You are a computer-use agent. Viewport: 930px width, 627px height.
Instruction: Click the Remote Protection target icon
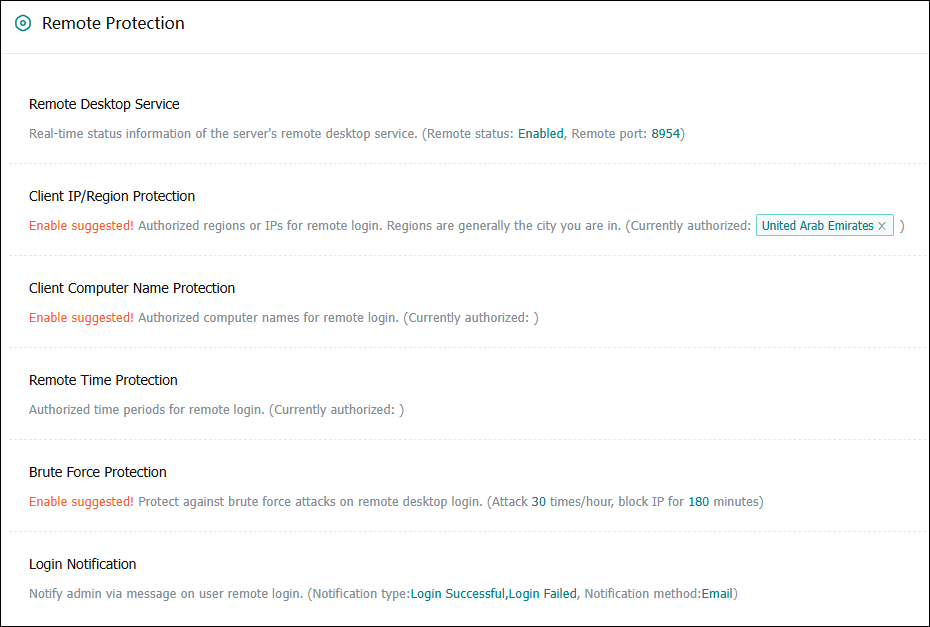23,24
